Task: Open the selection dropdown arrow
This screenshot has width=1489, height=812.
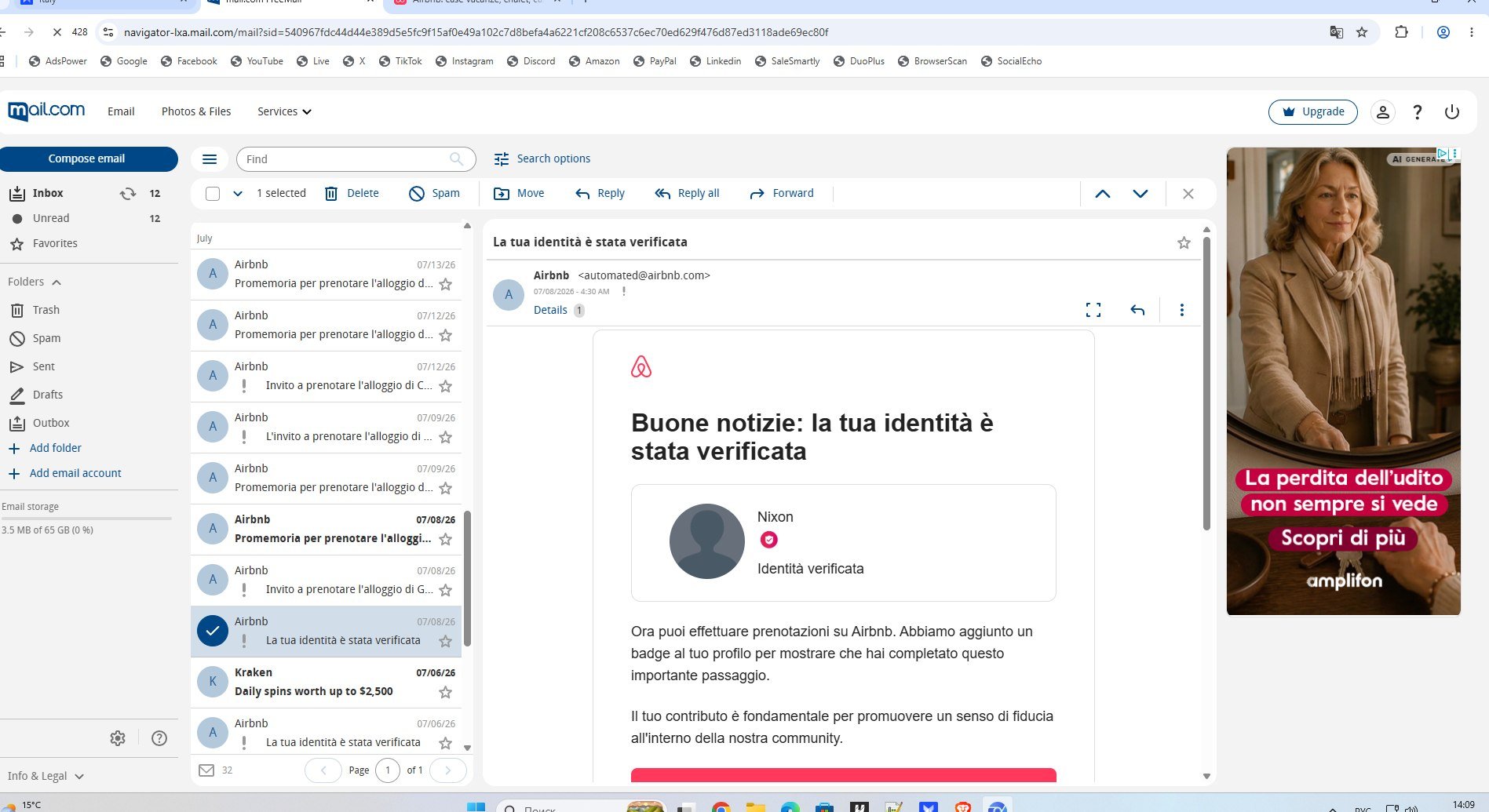Action: [x=238, y=194]
